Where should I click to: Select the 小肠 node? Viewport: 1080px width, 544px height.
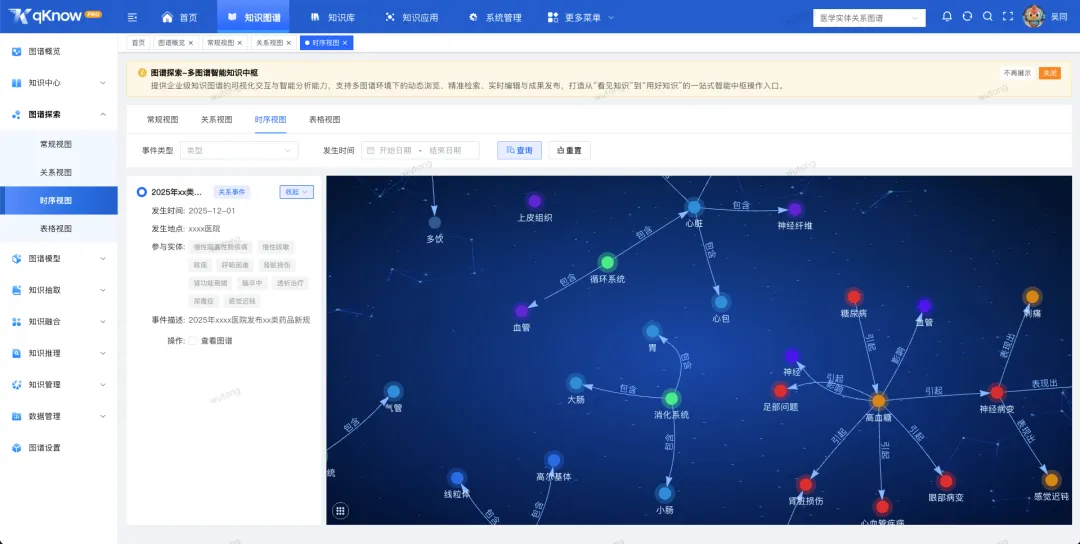tap(664, 493)
